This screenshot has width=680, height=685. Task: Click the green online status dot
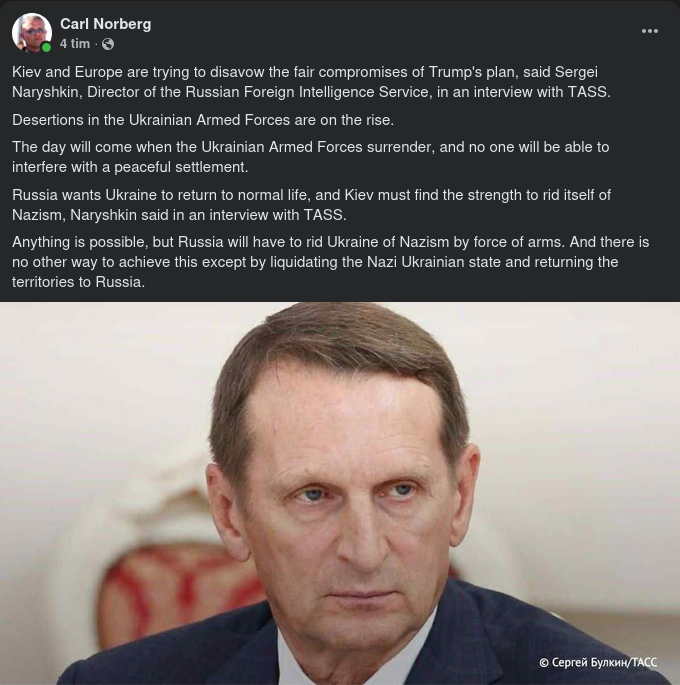tap(46, 47)
